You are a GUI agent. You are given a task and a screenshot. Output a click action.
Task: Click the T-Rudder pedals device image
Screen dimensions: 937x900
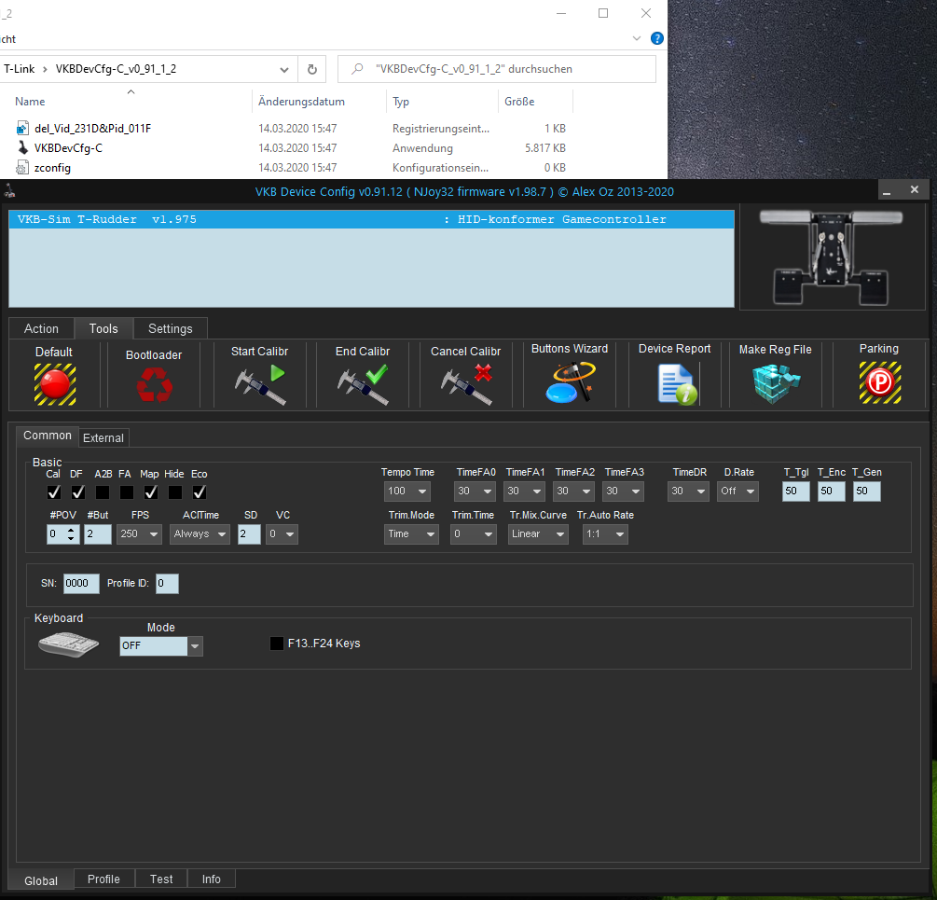pyautogui.click(x=831, y=257)
